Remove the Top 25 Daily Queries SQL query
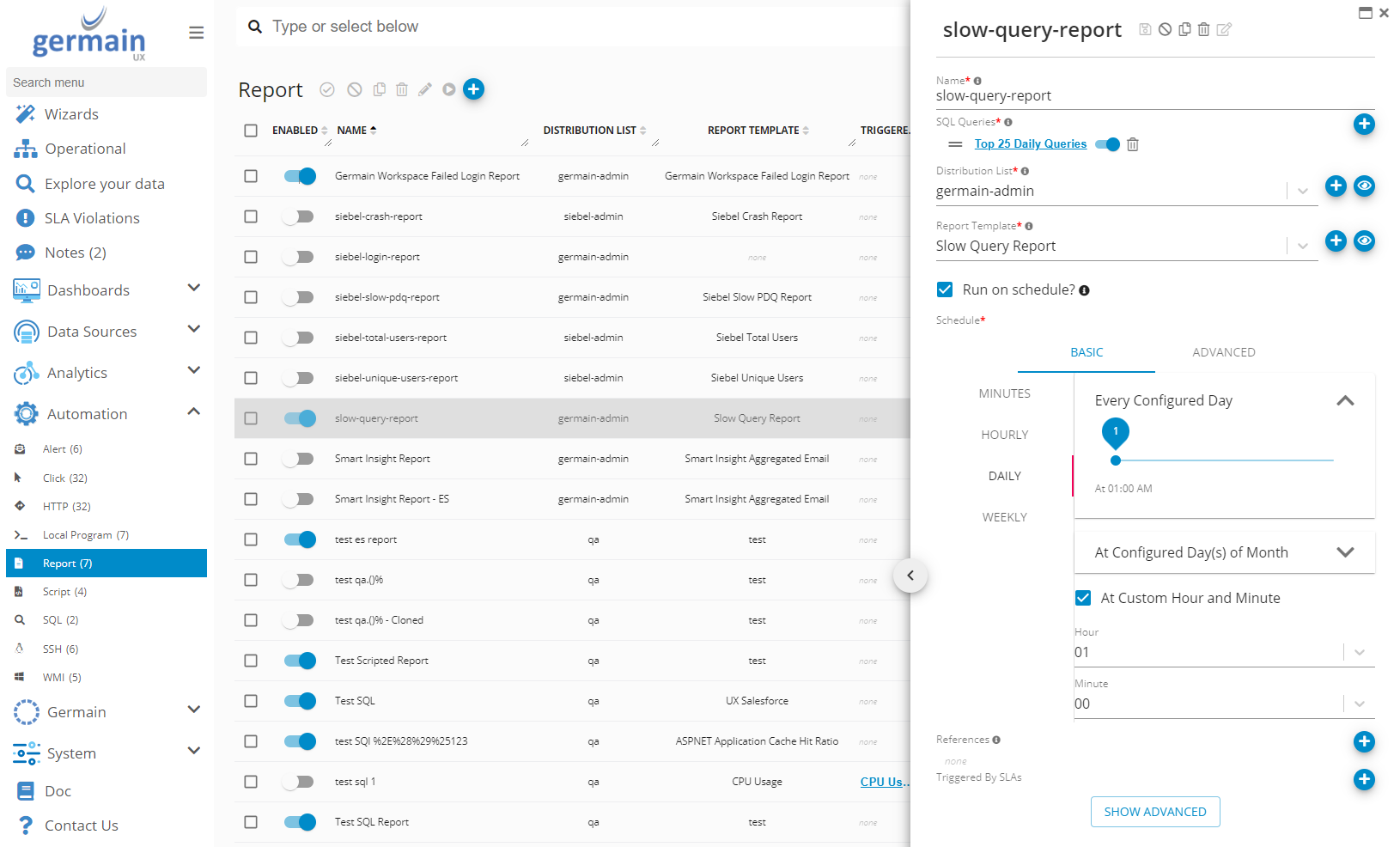Viewport: 1400px width, 847px height. point(1133,144)
